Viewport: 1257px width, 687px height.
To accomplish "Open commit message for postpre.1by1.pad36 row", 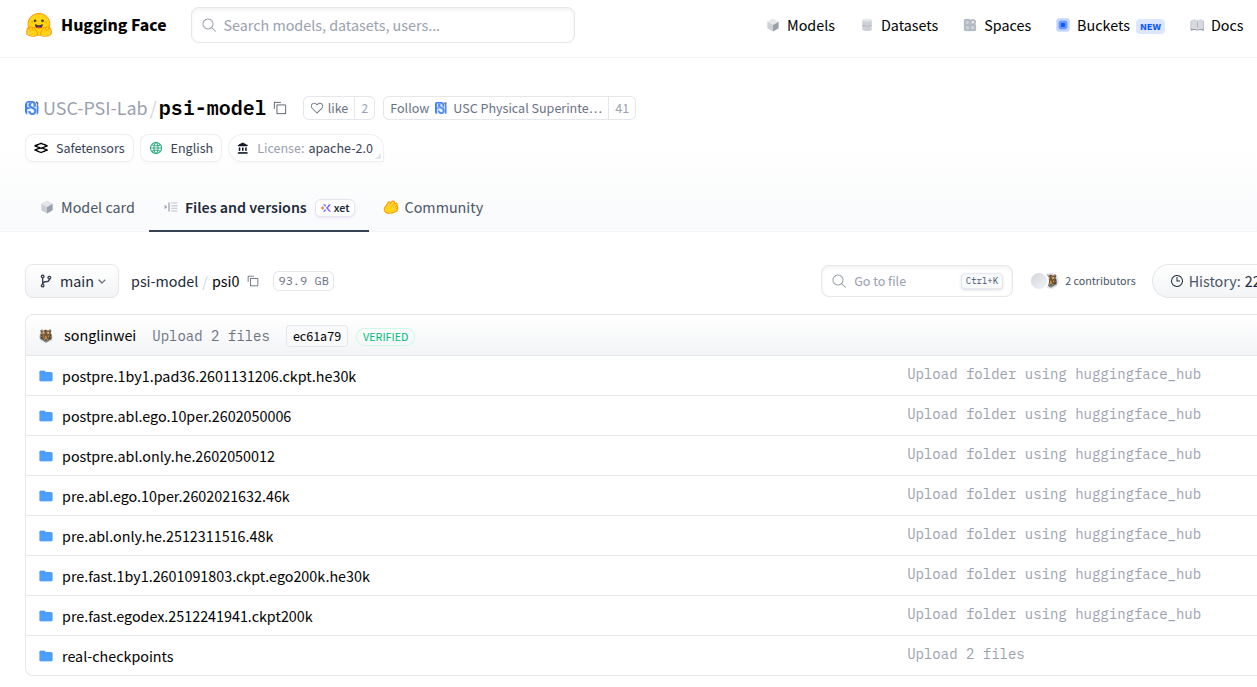I will pyautogui.click(x=1054, y=374).
